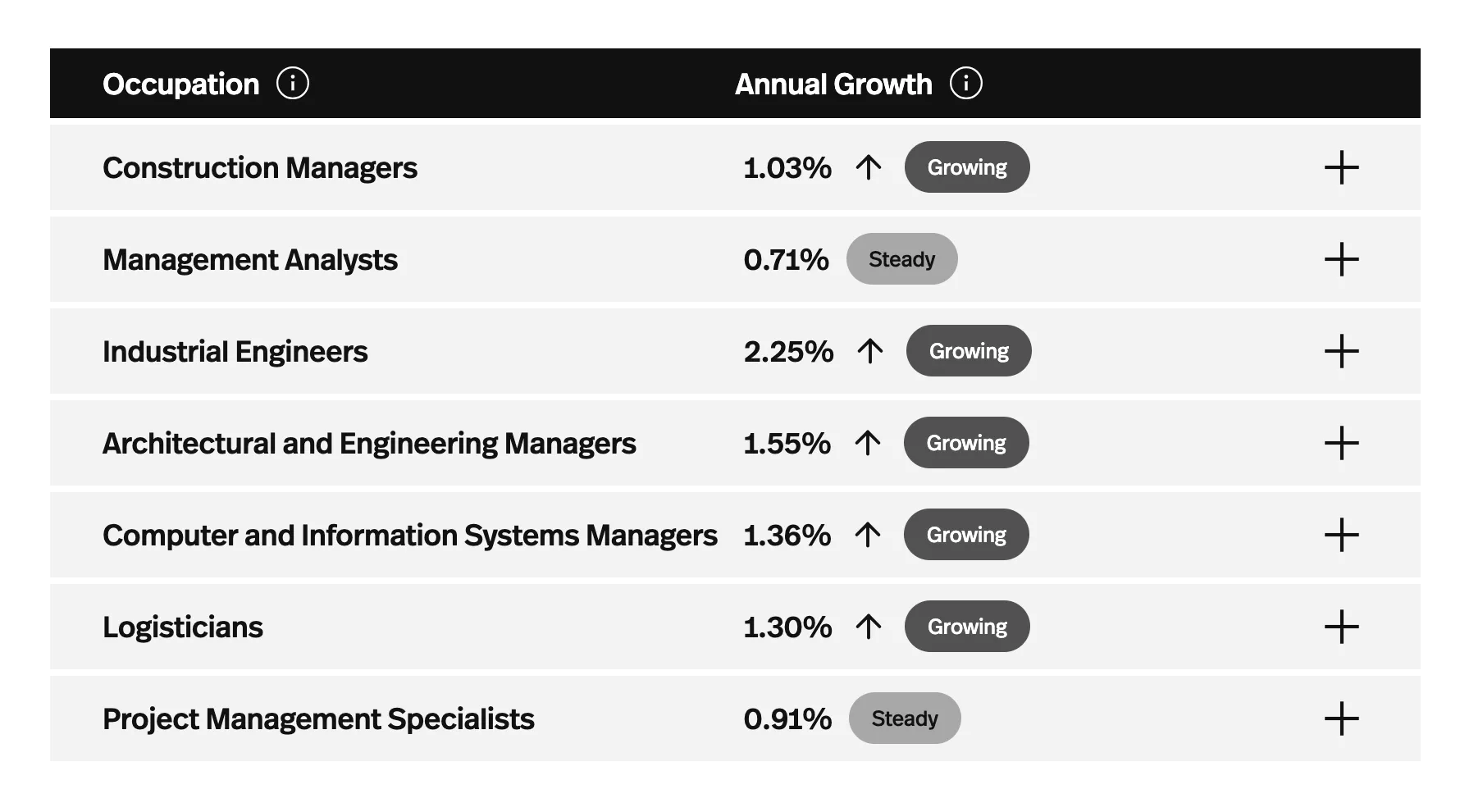Click the Occupation column header
Image resolution: width=1460 pixels, height=812 pixels.
180,84
